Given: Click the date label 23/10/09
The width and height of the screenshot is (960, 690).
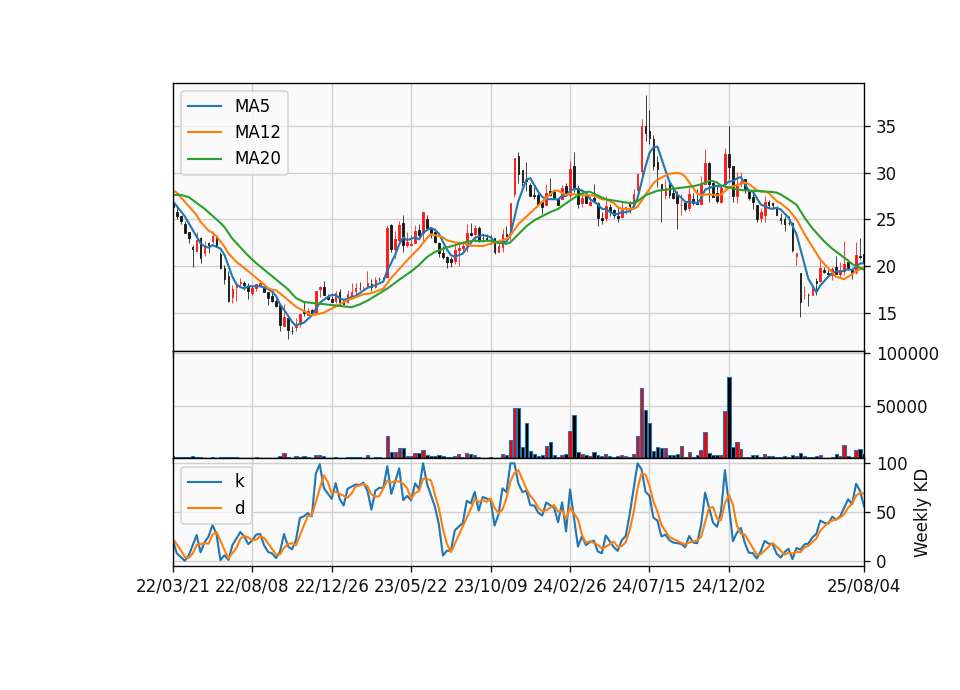Looking at the screenshot, I should pos(490,586).
